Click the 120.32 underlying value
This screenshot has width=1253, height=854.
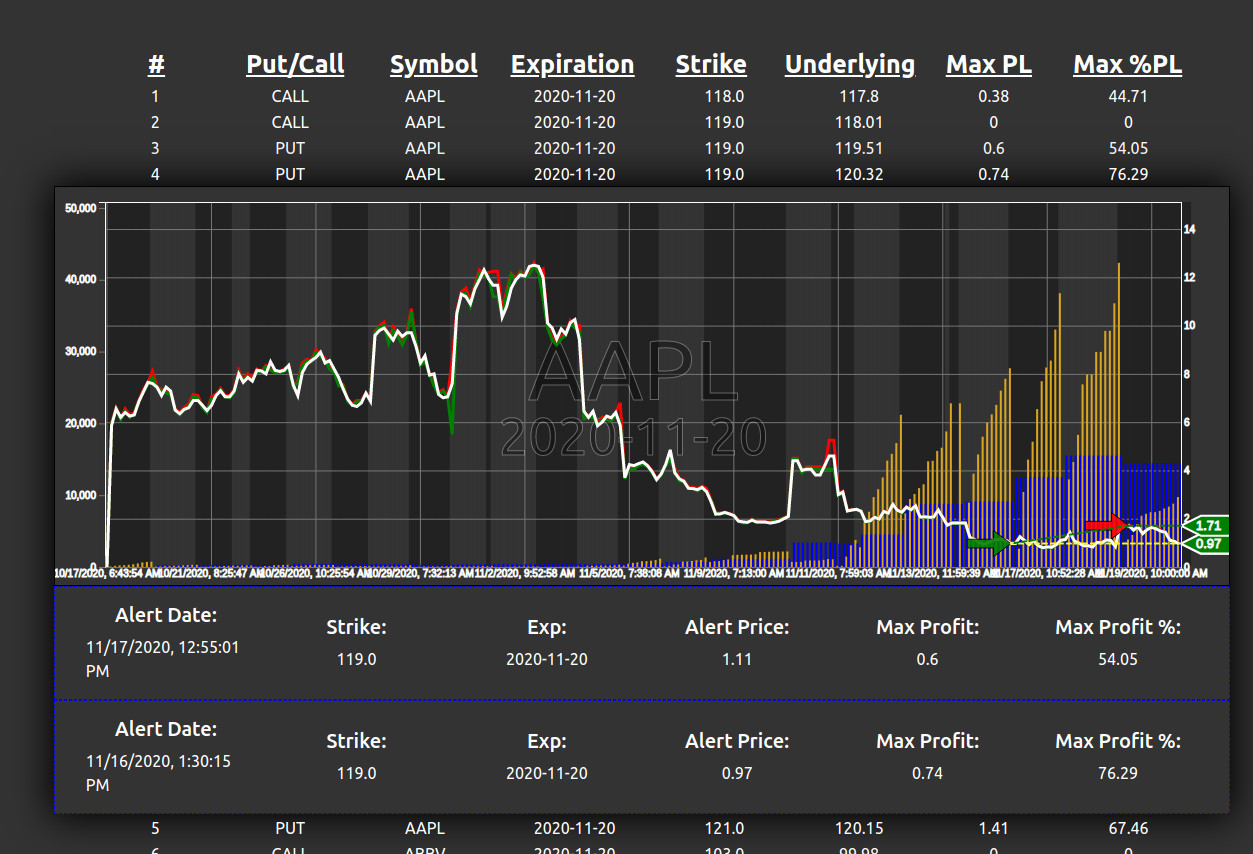pyautogui.click(x=860, y=174)
